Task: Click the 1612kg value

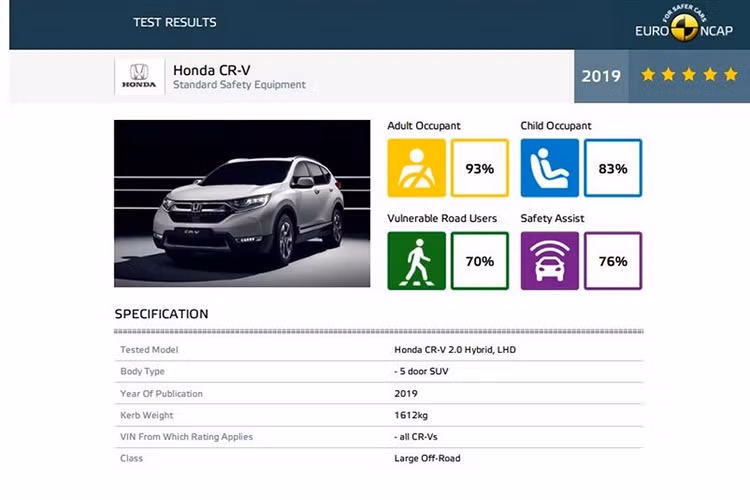Action: (411, 415)
